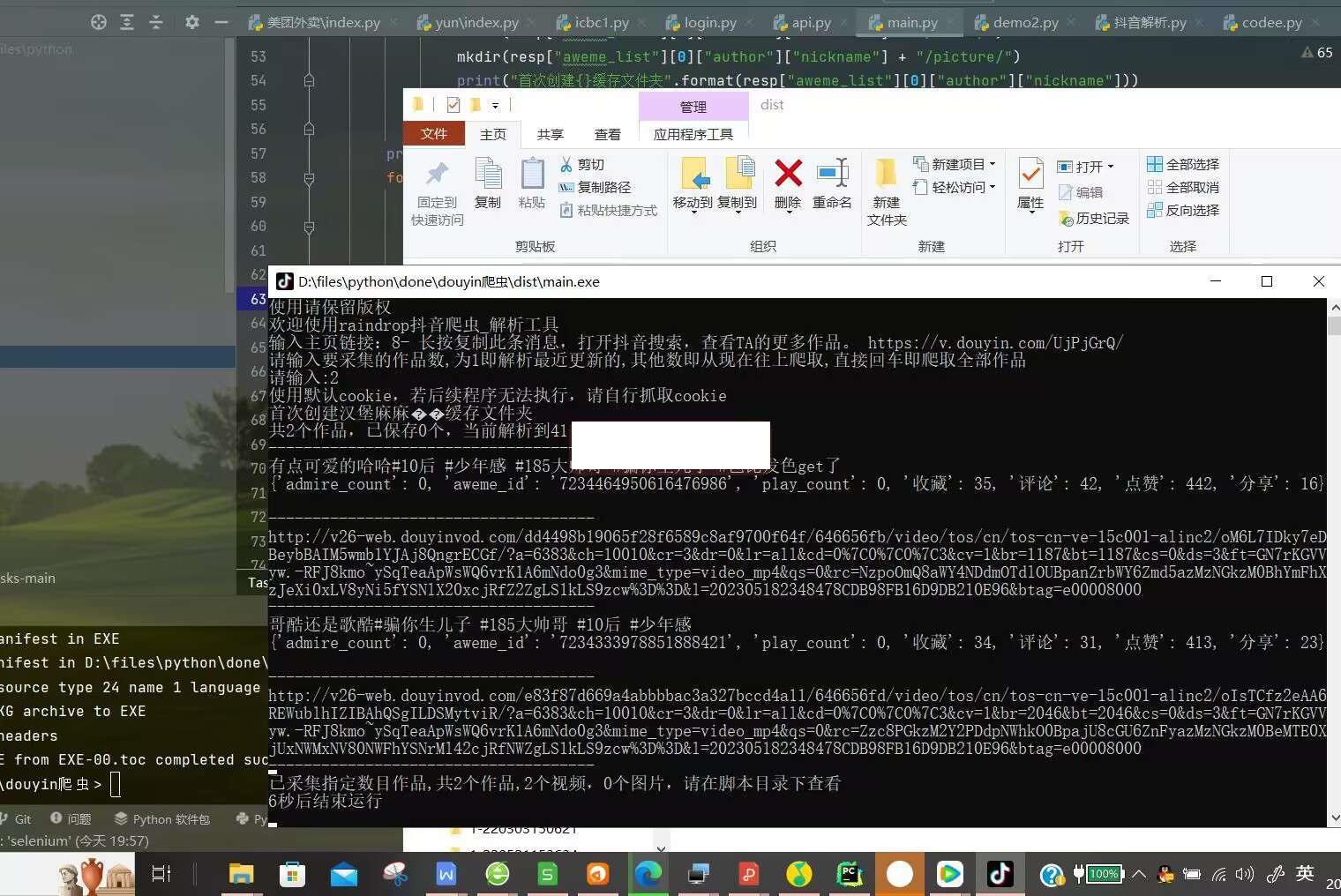The height and width of the screenshot is (896, 1341).
Task: Click the project view locate target icon
Action: click(x=99, y=22)
